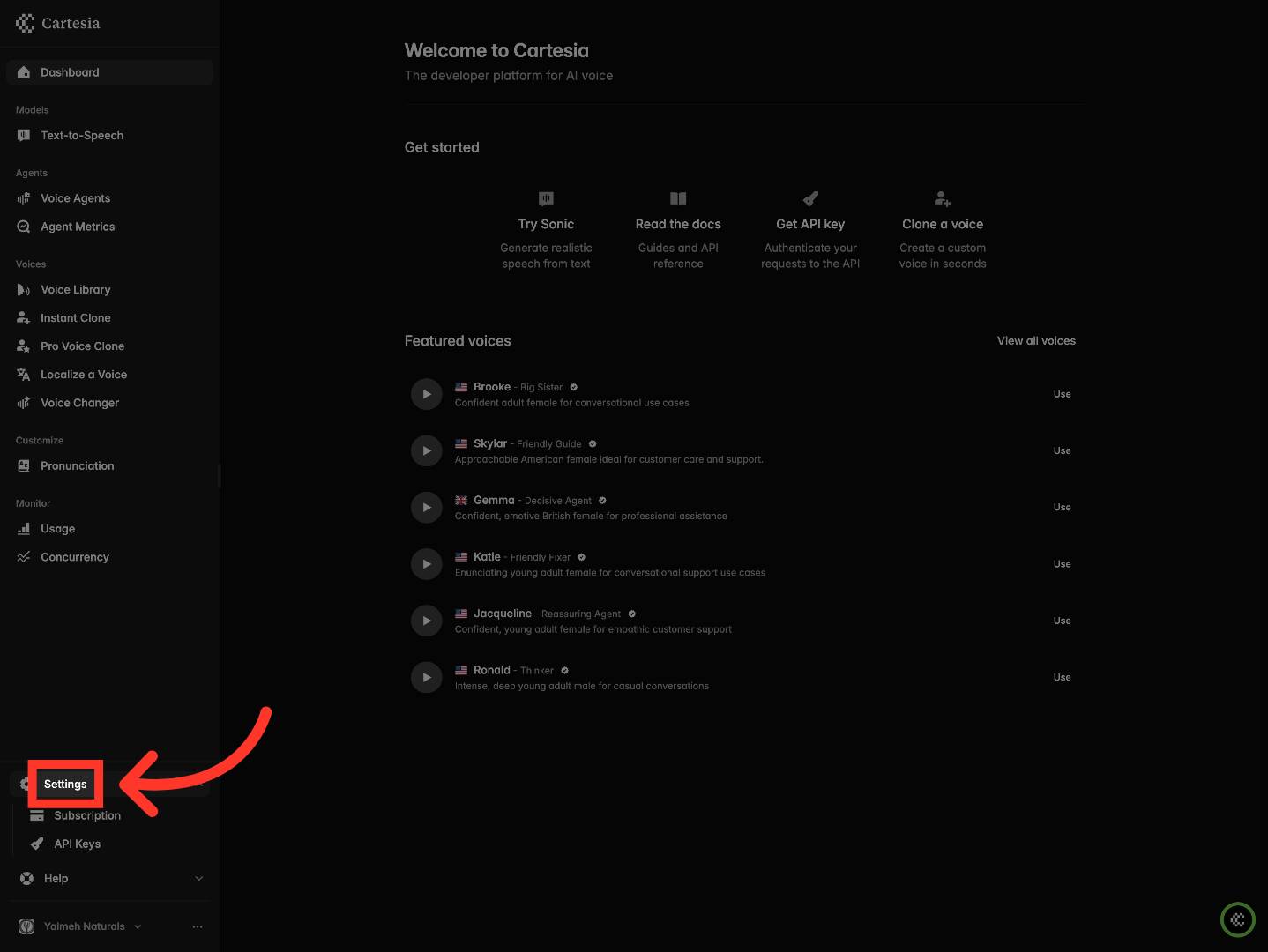The height and width of the screenshot is (952, 1268).
Task: Click the Get API key title
Action: tap(810, 224)
